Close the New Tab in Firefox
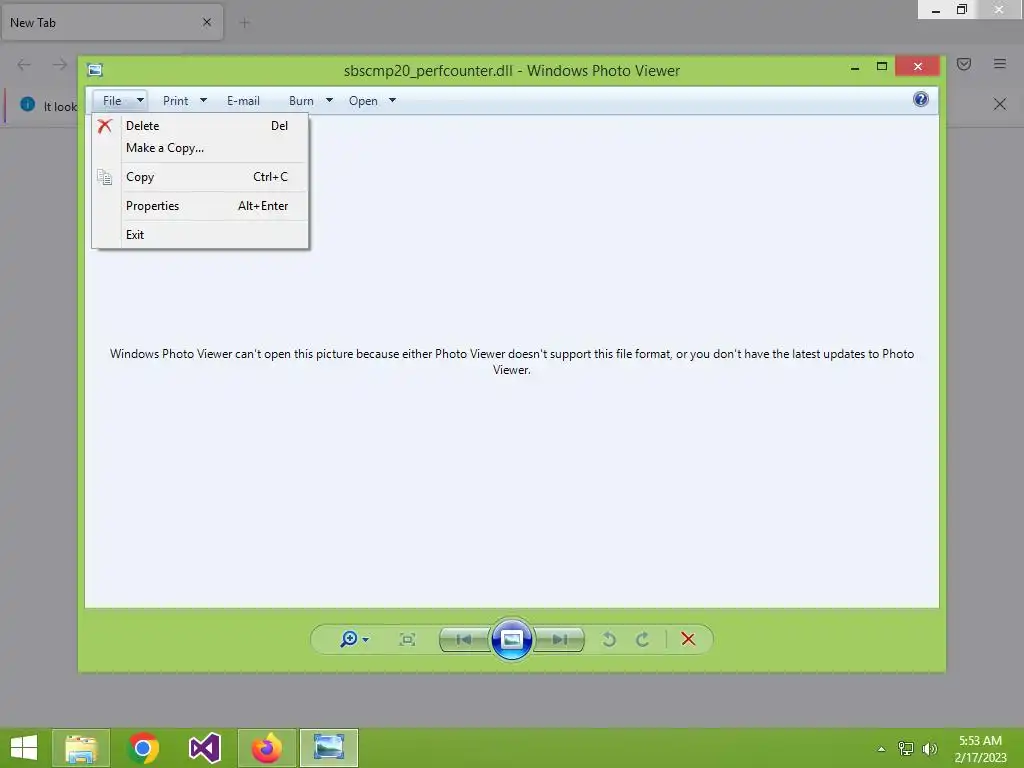This screenshot has height=768, width=1024. click(x=207, y=22)
